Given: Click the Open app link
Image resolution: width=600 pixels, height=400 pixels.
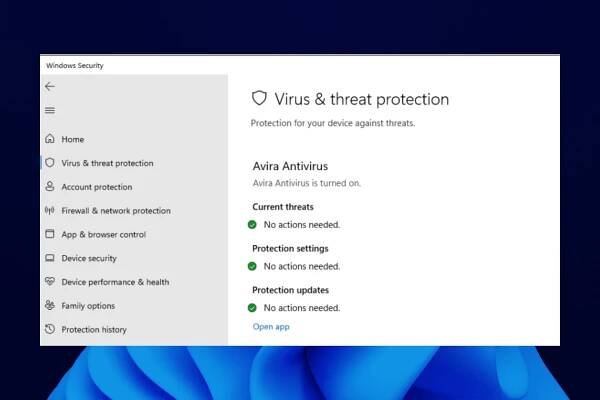Looking at the screenshot, I should point(271,326).
